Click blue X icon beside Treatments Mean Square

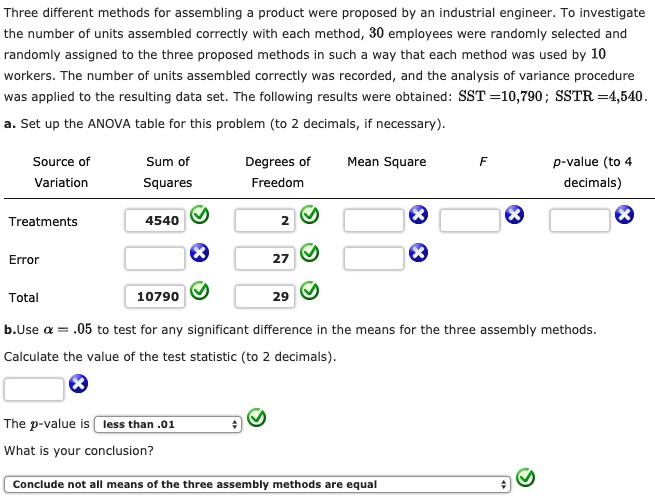point(418,215)
